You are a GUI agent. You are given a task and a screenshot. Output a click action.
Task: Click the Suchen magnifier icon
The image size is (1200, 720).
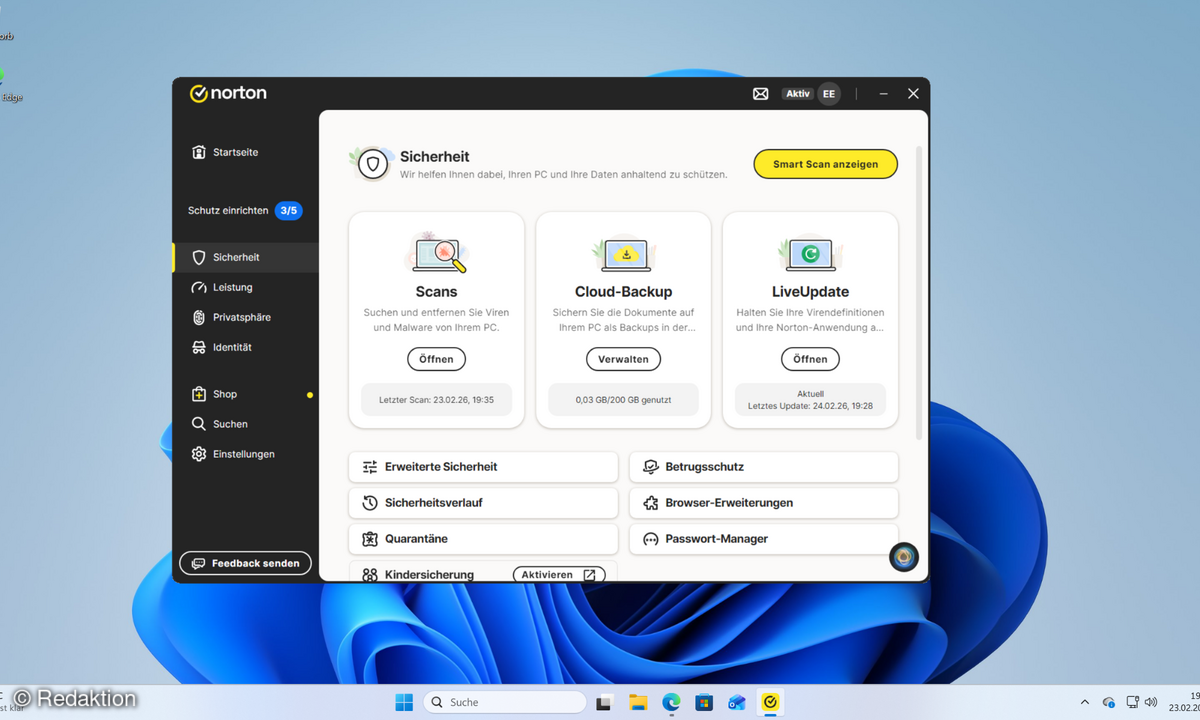coord(198,423)
